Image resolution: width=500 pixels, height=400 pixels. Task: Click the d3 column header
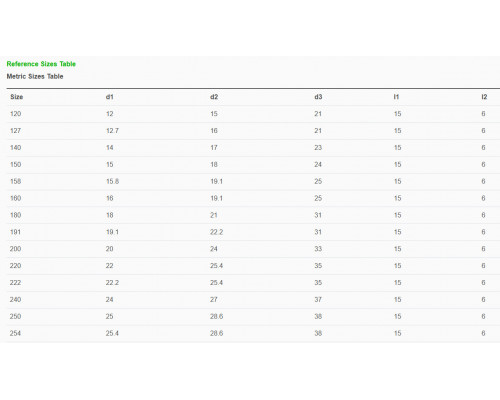coord(318,97)
